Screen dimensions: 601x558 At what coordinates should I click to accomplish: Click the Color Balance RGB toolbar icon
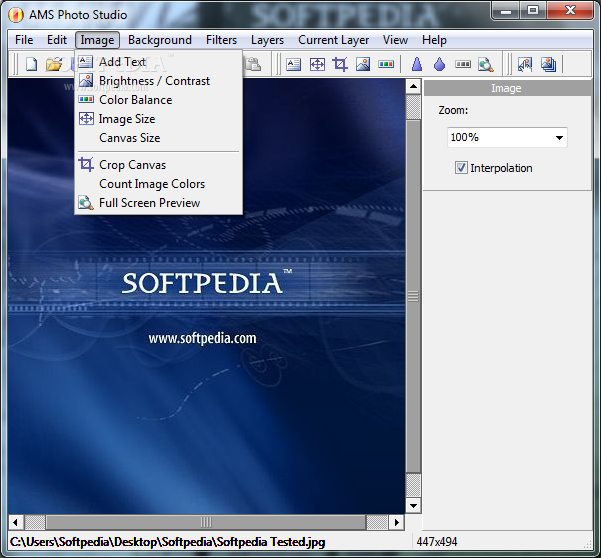coord(386,64)
